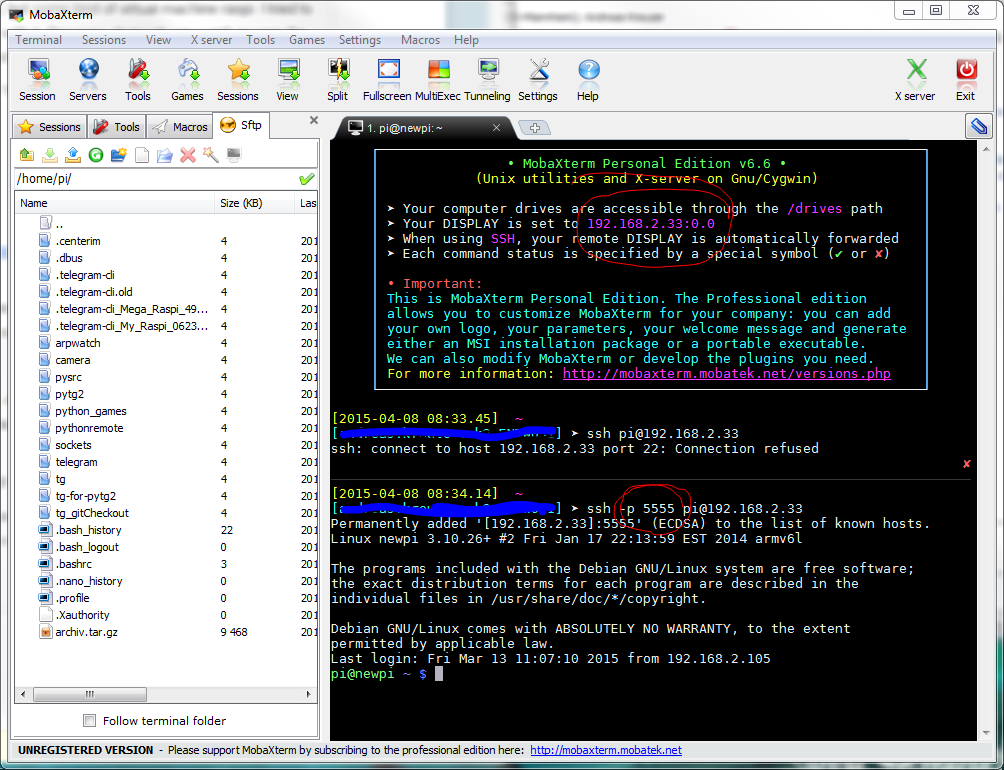Open the MultiExec toolbar tool

coord(437,79)
